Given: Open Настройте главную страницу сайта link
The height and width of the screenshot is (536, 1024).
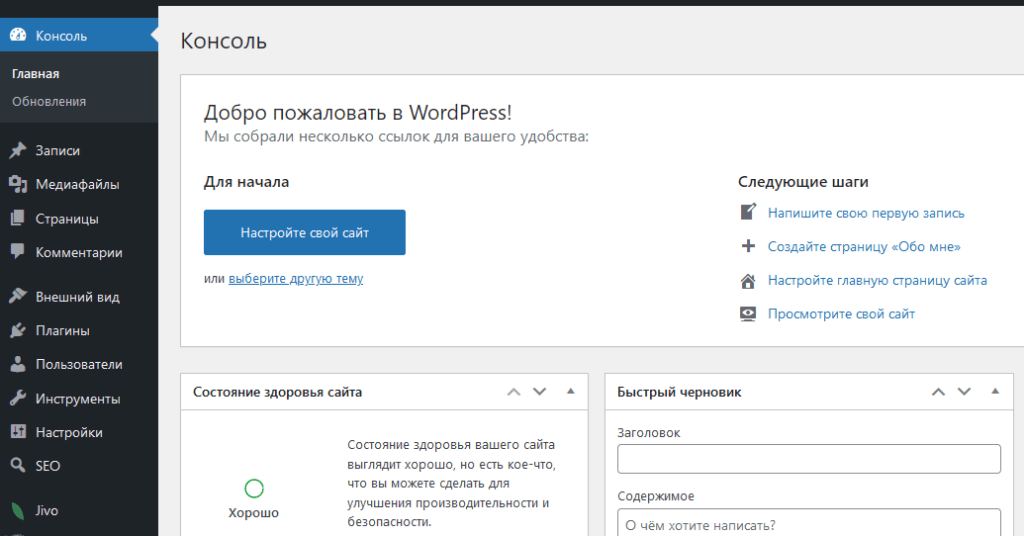Looking at the screenshot, I should point(877,281).
